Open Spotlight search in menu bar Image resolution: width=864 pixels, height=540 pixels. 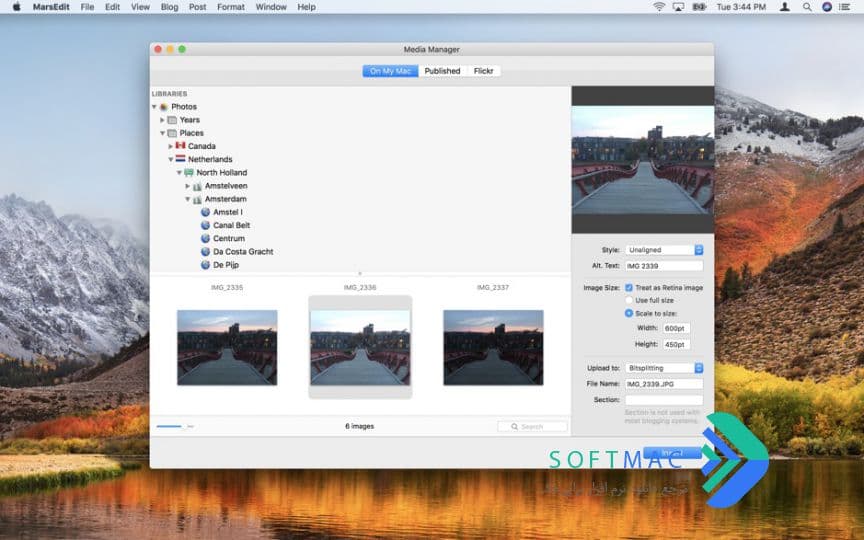point(807,7)
